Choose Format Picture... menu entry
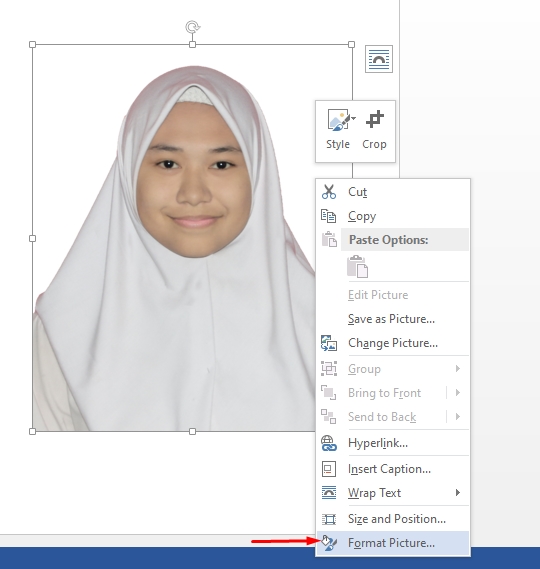This screenshot has height=569, width=540. [x=391, y=543]
